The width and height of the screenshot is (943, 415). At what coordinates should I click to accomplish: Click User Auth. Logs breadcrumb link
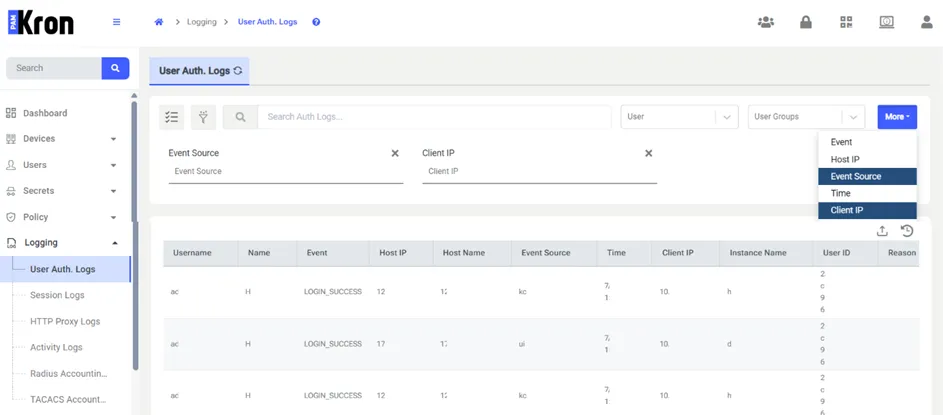point(268,22)
